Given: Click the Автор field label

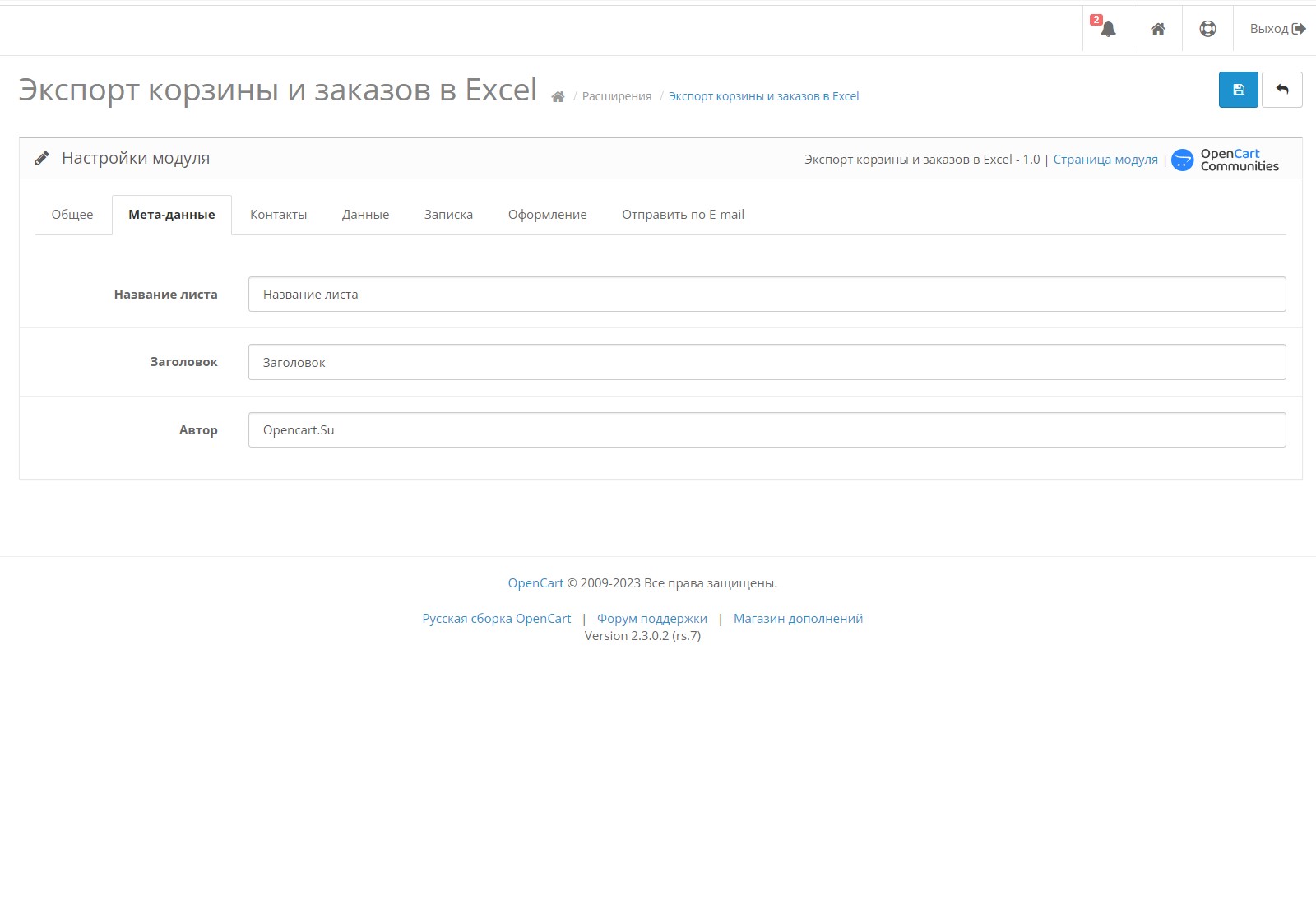Looking at the screenshot, I should click(x=198, y=430).
